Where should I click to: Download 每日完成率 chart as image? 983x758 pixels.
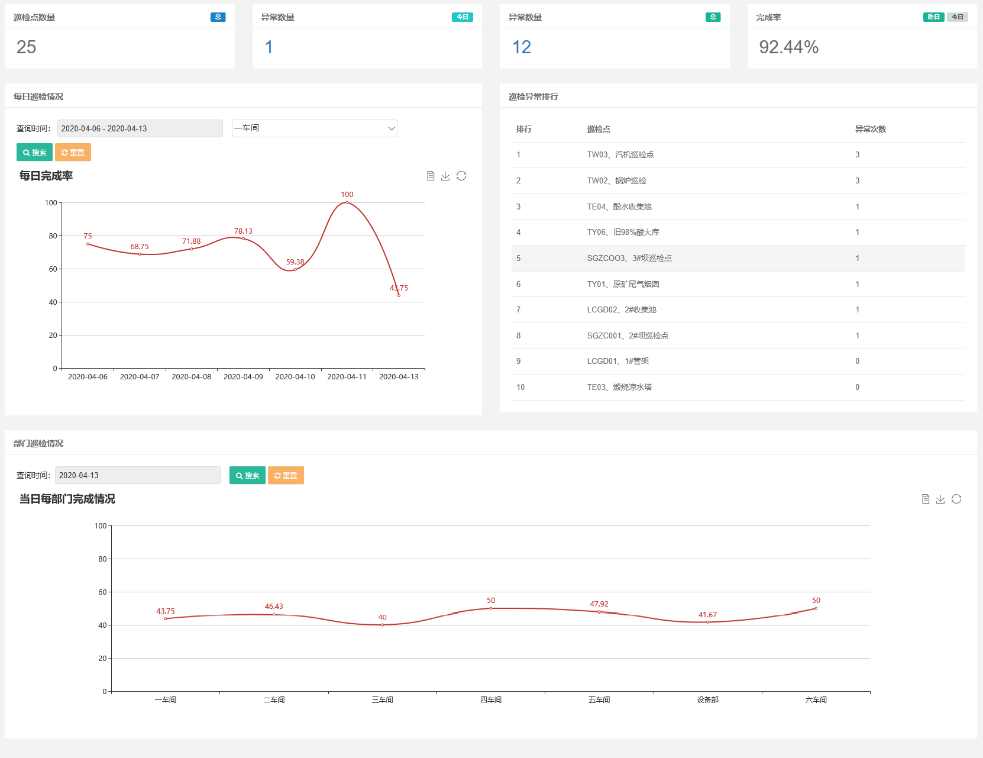pyautogui.click(x=446, y=176)
